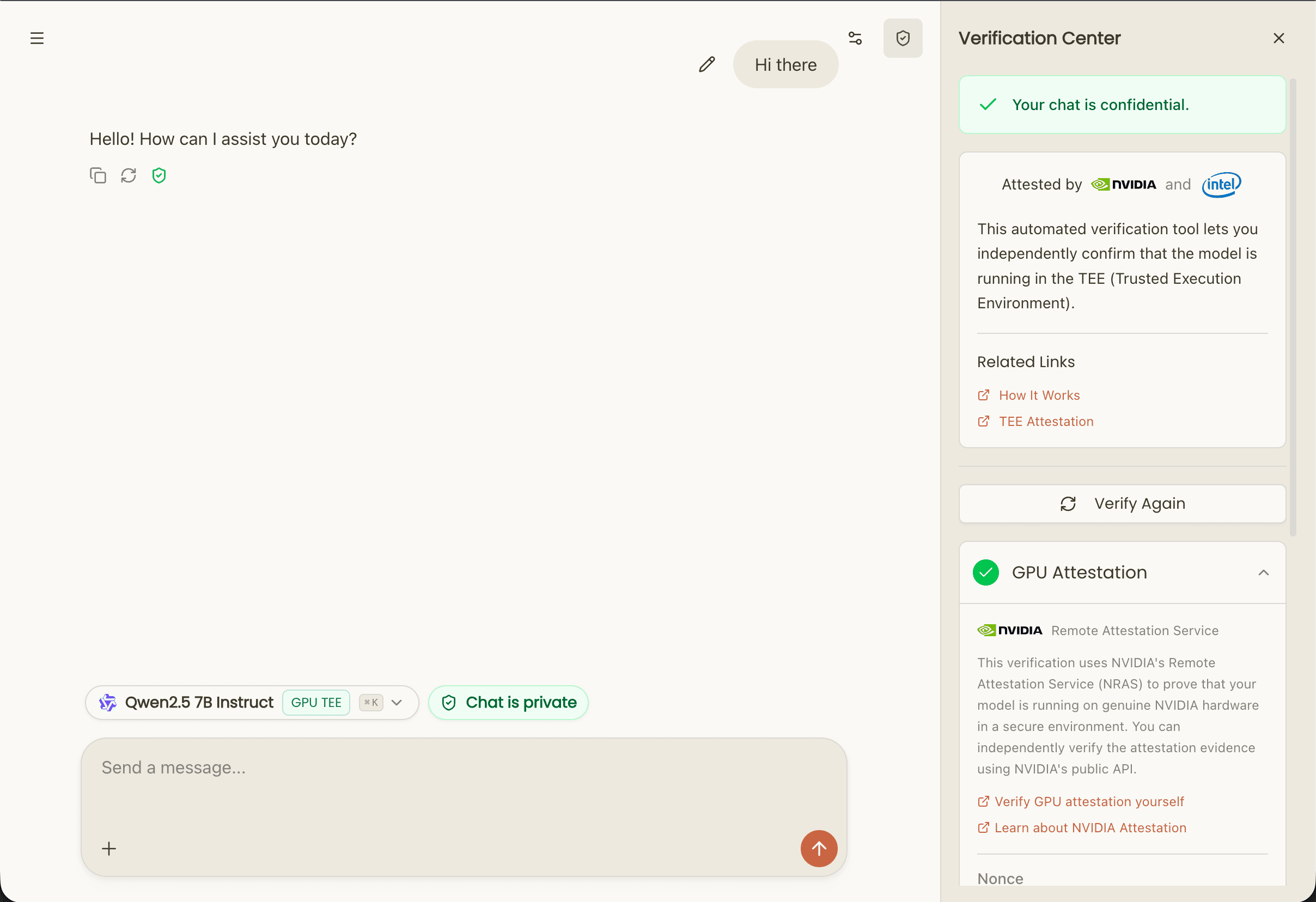Image resolution: width=1316 pixels, height=902 pixels.
Task: Click the green verification shield under the reply
Action: point(159,175)
